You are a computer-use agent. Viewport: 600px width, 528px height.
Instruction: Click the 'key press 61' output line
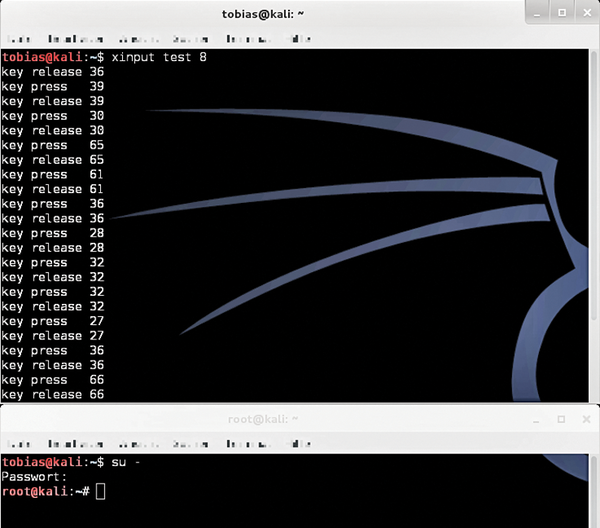coord(52,175)
